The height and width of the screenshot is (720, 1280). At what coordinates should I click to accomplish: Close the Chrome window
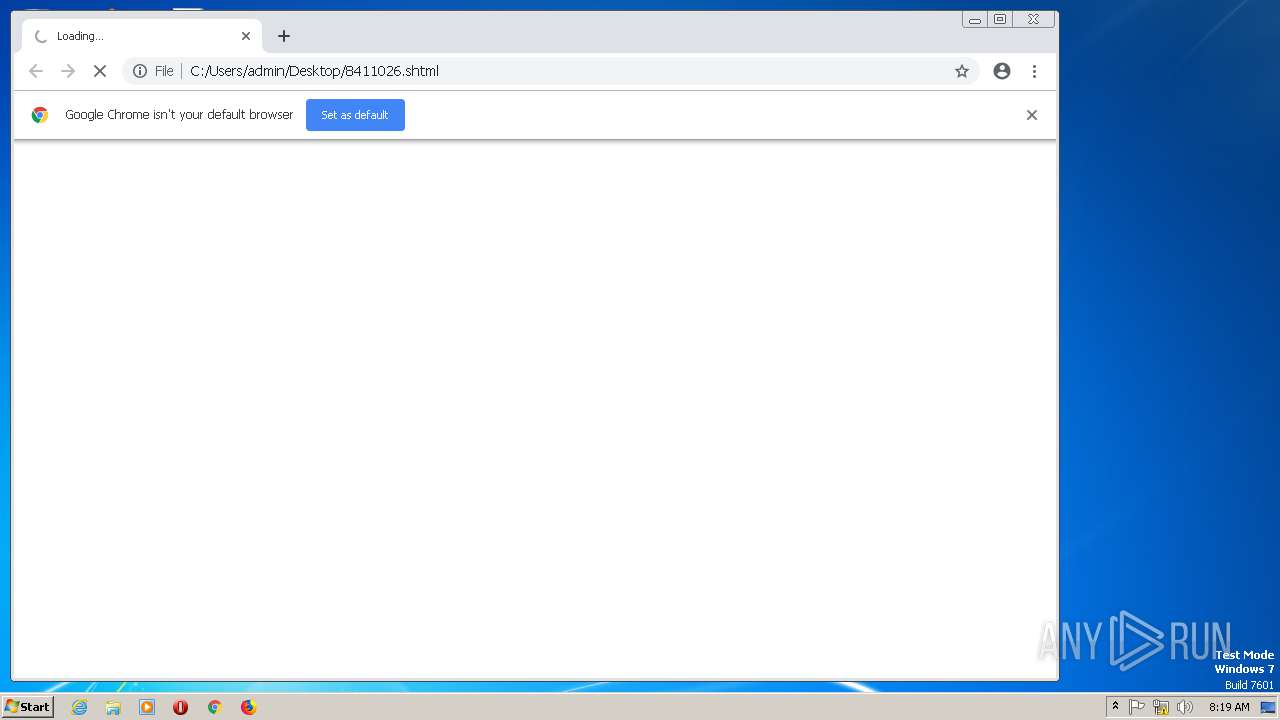(1033, 19)
